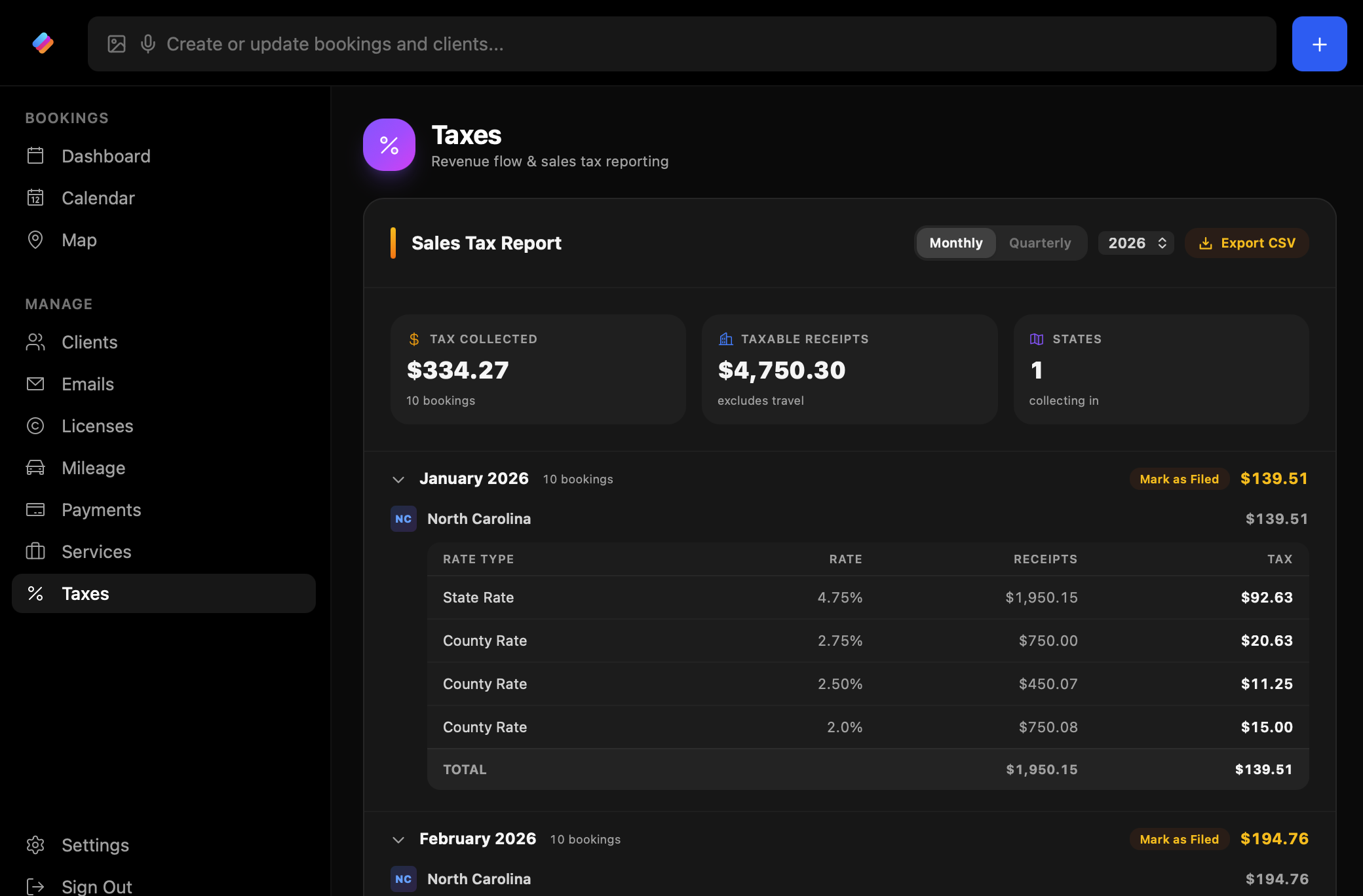Click the image upload icon in search bar
The width and height of the screenshot is (1363, 896).
pos(117,43)
